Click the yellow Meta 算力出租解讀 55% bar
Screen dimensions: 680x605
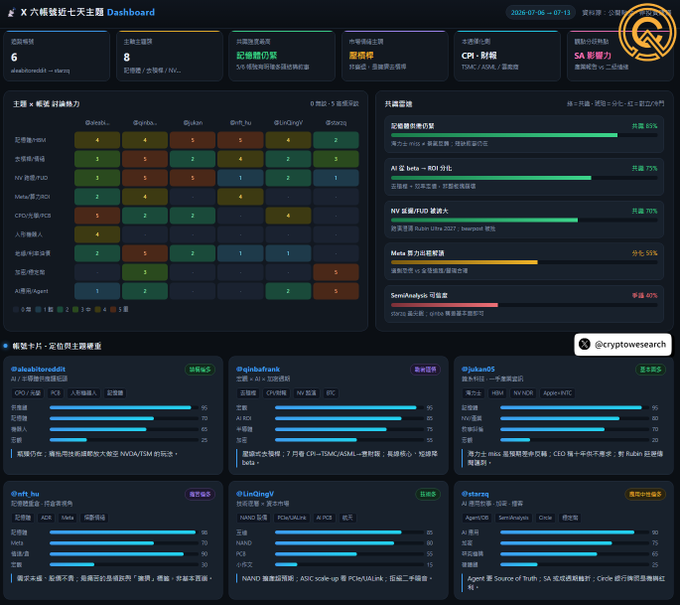[x=524, y=262]
